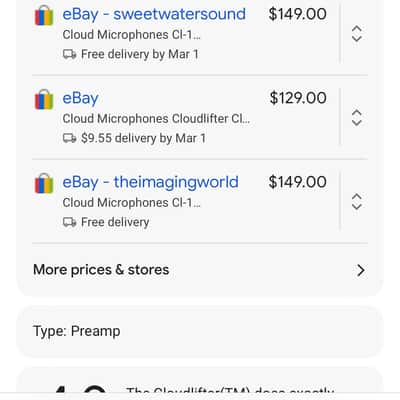Tap Cloud Microphones Cloudlifter Cl... product title
The image size is (400, 400).
point(156,119)
